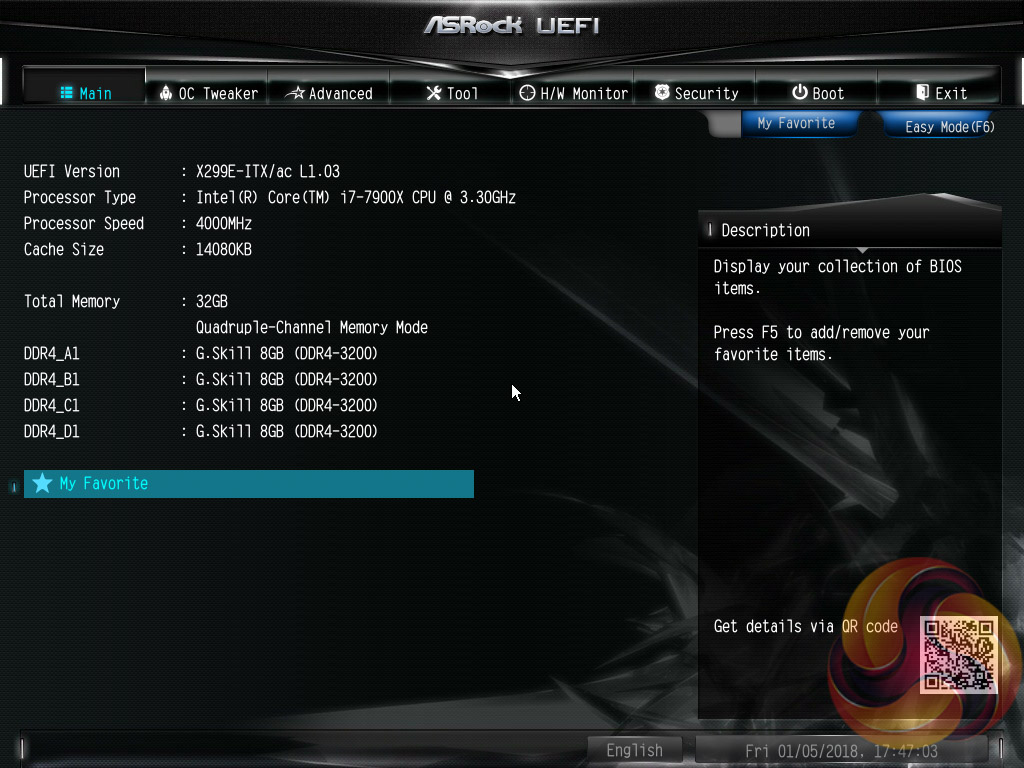Click the Processor Type value Intel Core i7-7900X
Viewport: 1024px width, 768px height.
356,198
